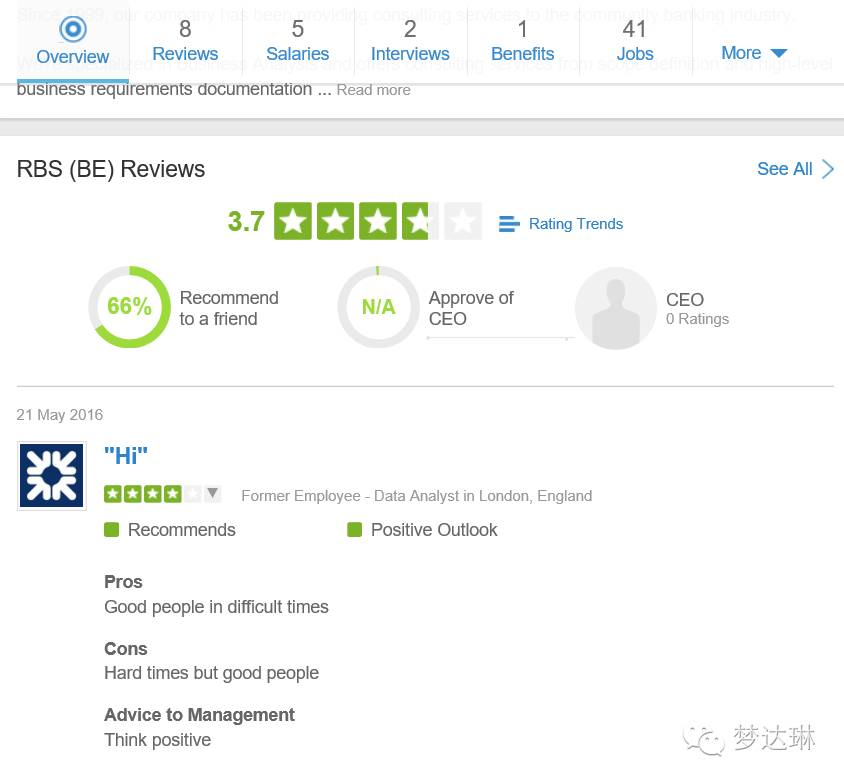This screenshot has width=844, height=782.
Task: Click 'Hard times but good people' text
Action: coord(212,673)
